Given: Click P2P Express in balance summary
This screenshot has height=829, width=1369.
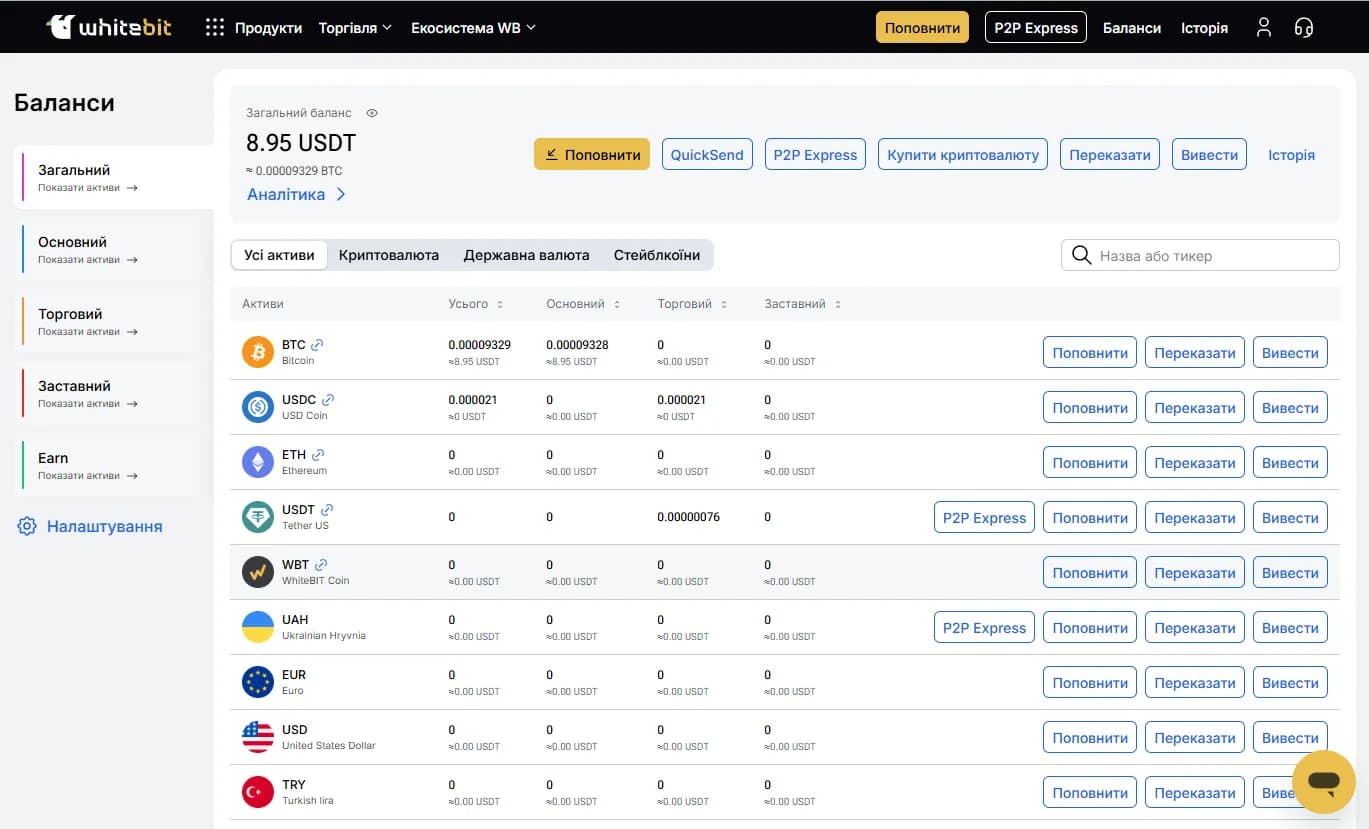Looking at the screenshot, I should coord(815,154).
